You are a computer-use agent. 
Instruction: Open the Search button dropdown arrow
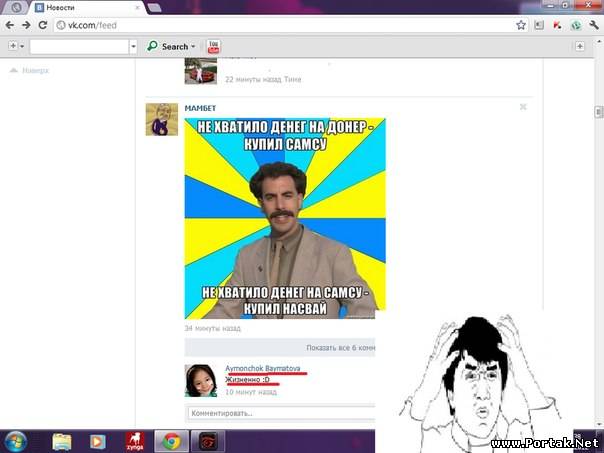click(x=193, y=47)
